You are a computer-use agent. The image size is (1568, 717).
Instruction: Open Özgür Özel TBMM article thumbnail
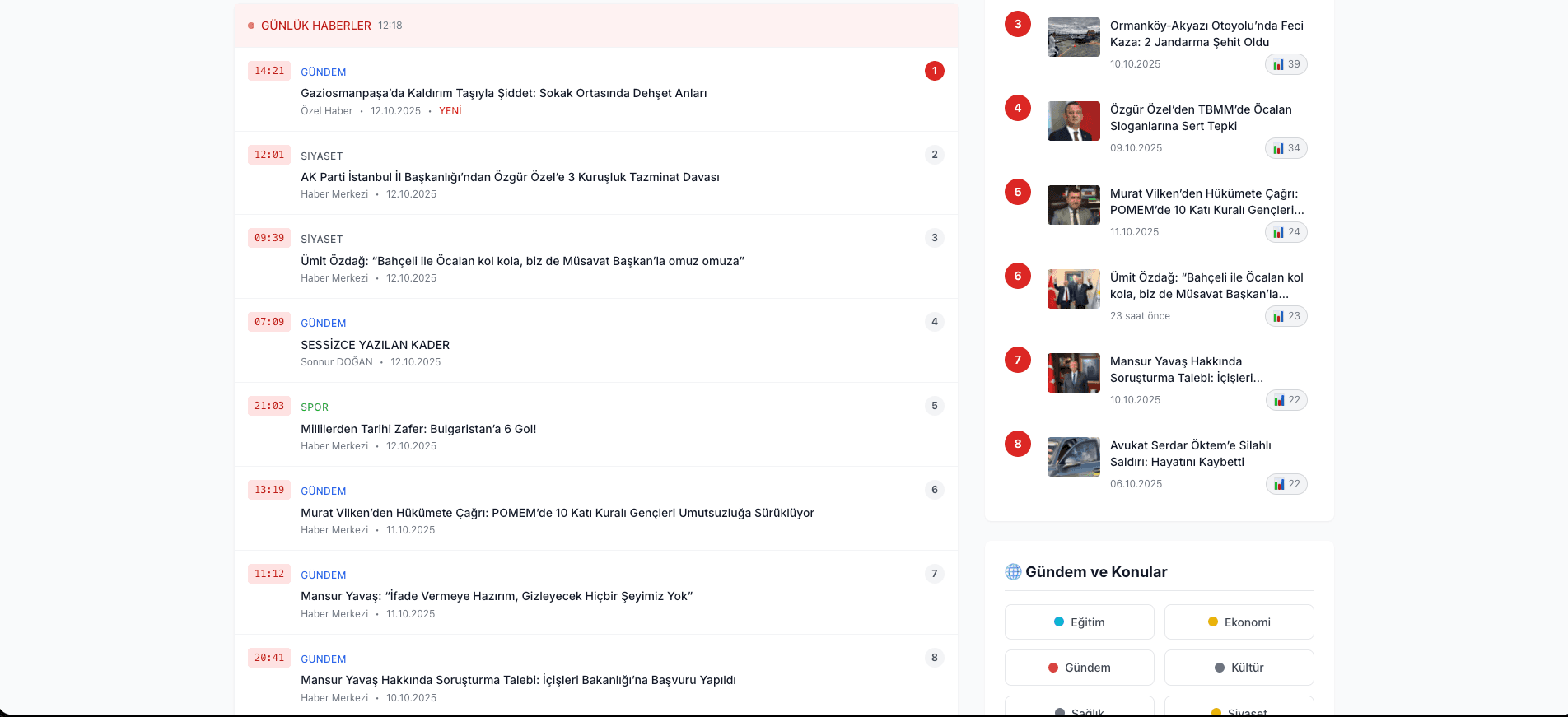tap(1073, 121)
